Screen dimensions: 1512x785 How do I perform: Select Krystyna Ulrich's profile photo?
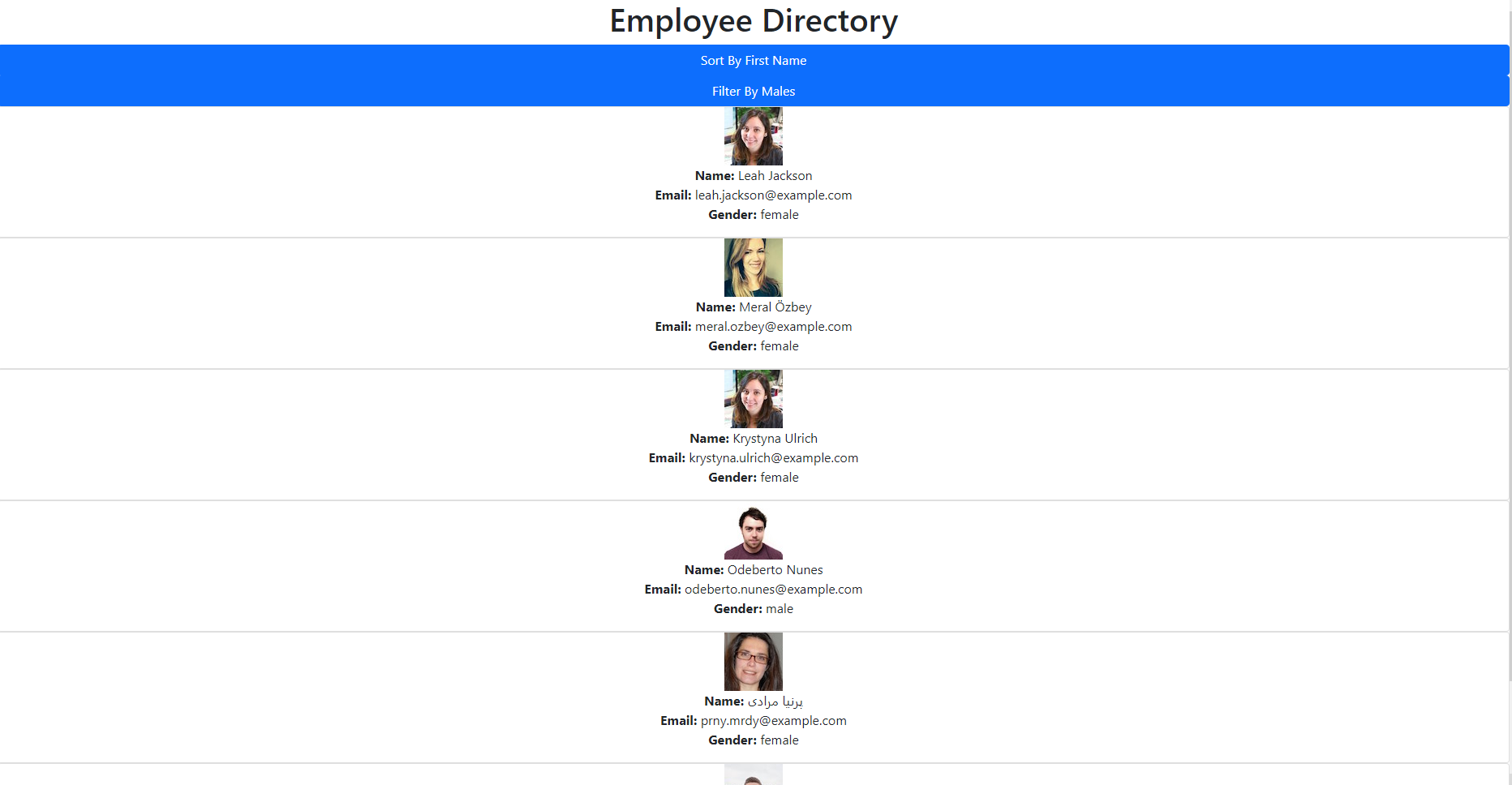tap(753, 398)
